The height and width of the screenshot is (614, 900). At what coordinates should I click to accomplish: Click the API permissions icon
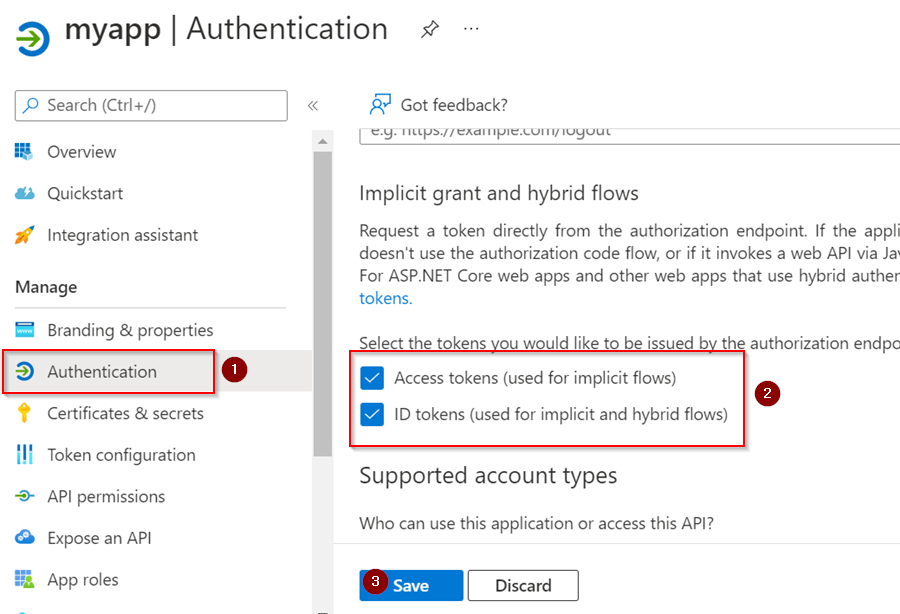coord(24,496)
